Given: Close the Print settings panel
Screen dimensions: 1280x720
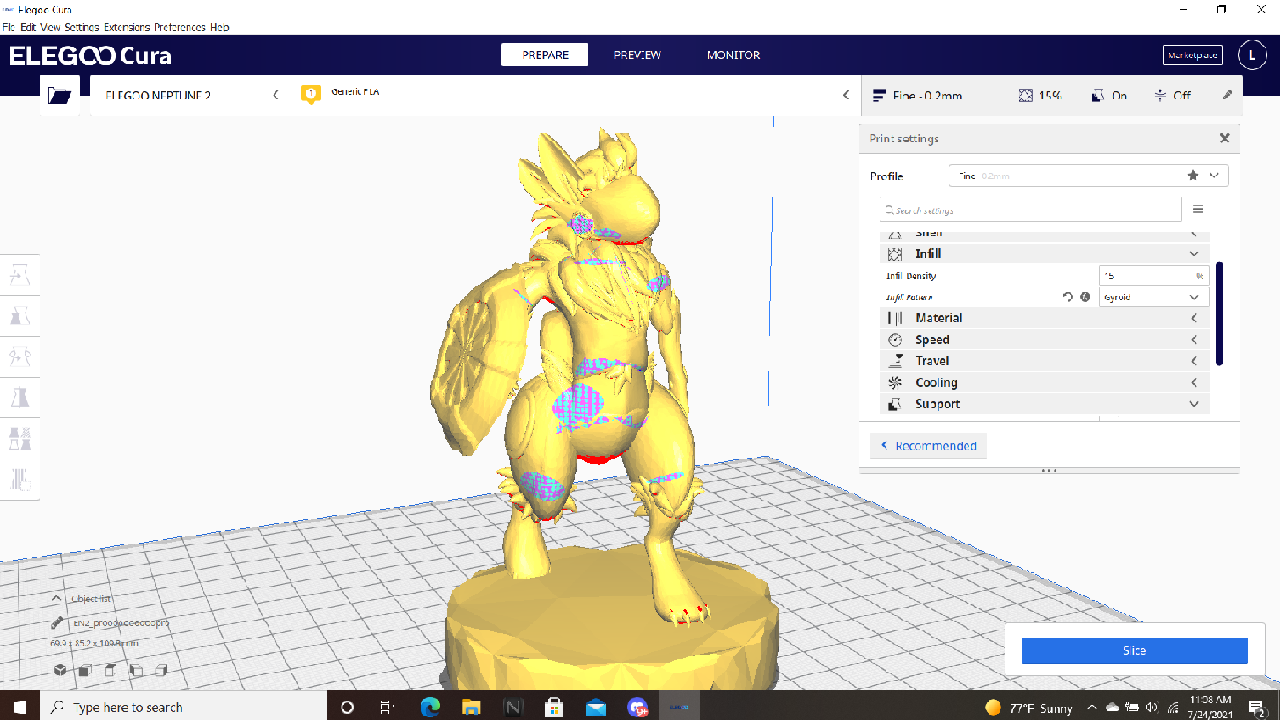Looking at the screenshot, I should pos(1224,138).
